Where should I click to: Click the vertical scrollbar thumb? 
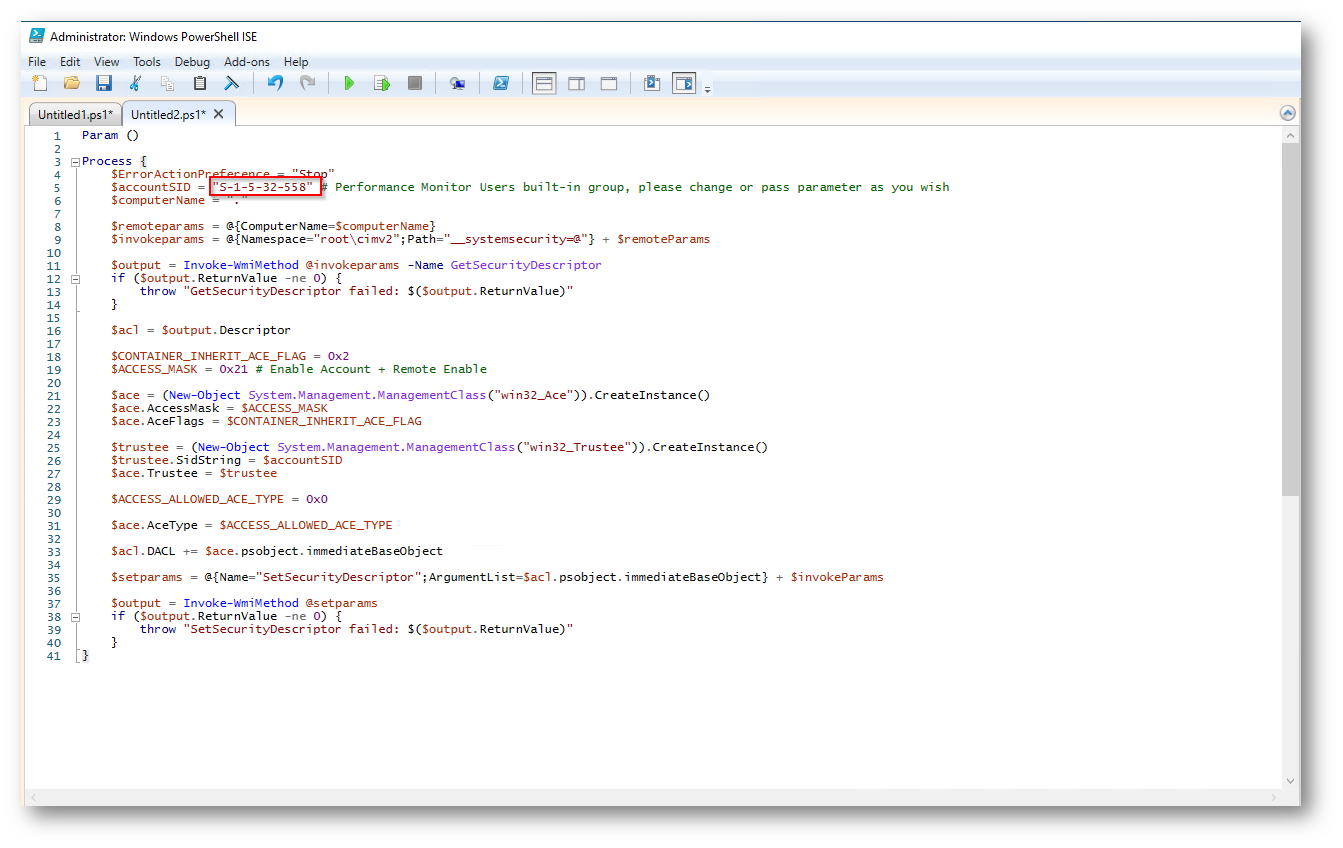1291,319
